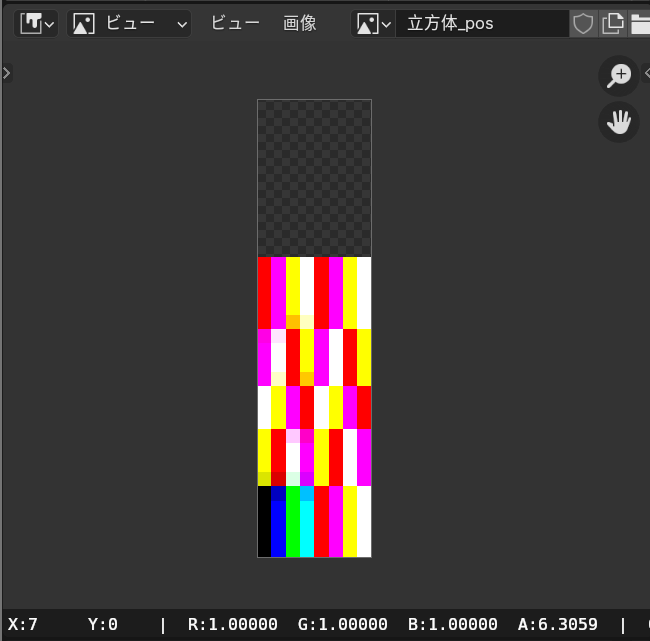The width and height of the screenshot is (650, 641).
Task: Open the ビュー mode dropdown selector
Action: tap(129, 24)
